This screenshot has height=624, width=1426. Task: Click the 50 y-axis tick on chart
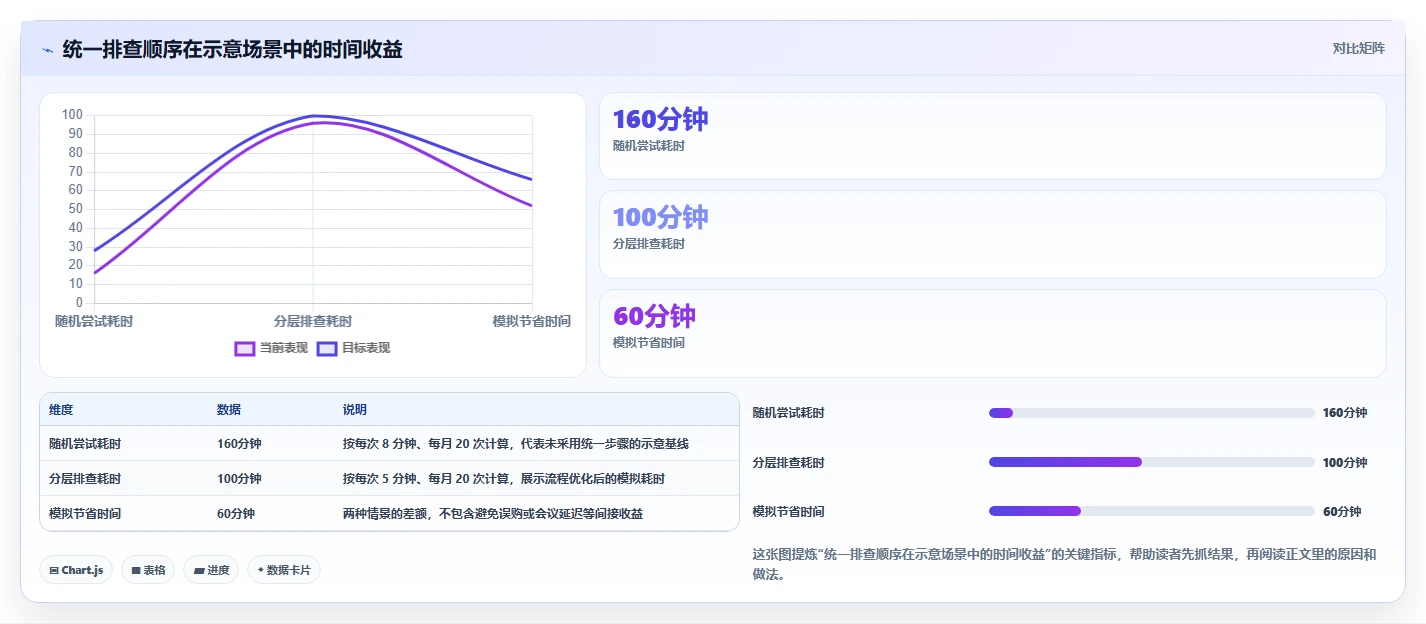(x=75, y=209)
